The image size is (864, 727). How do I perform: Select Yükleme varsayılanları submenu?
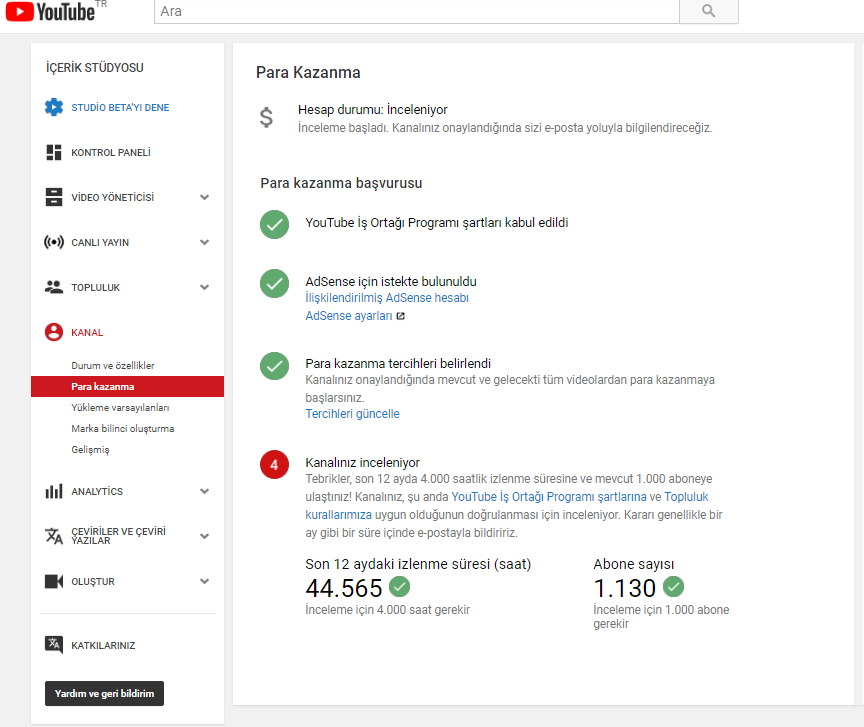120,407
